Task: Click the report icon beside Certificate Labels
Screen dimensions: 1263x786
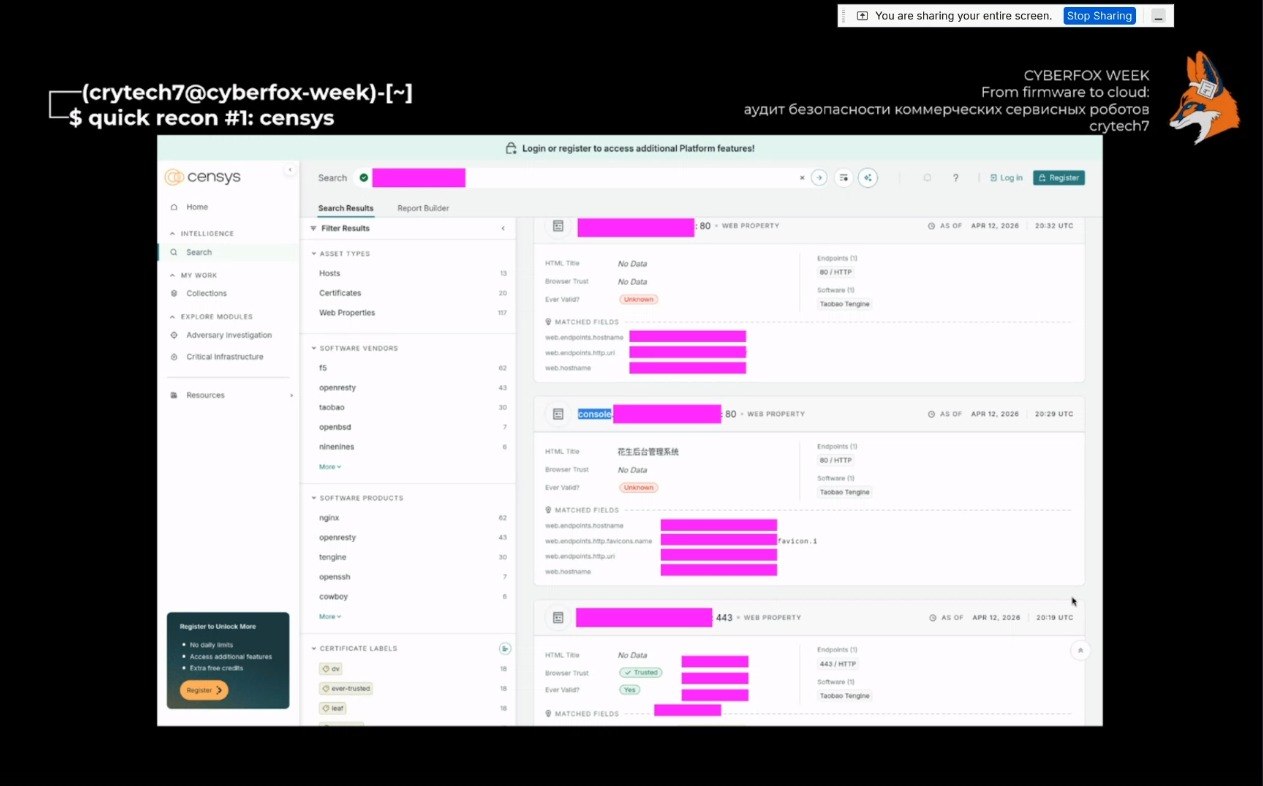Action: [x=505, y=649]
